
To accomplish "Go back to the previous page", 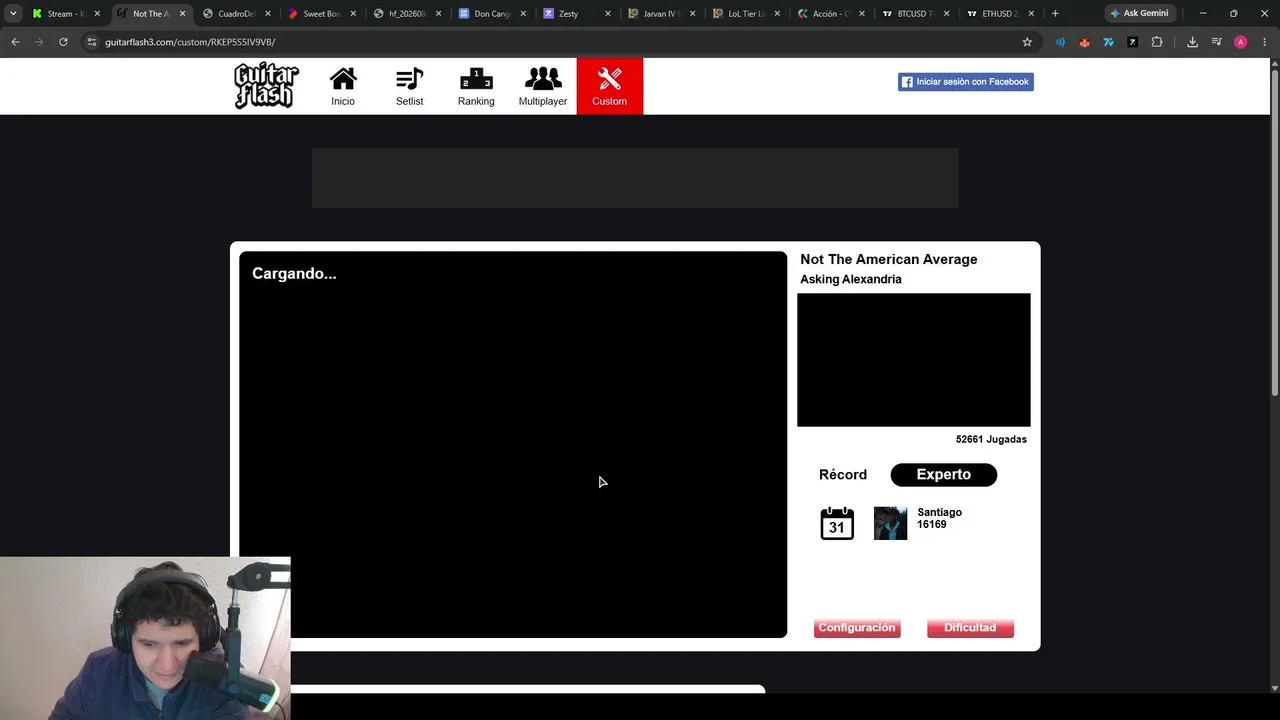I will pos(15,42).
